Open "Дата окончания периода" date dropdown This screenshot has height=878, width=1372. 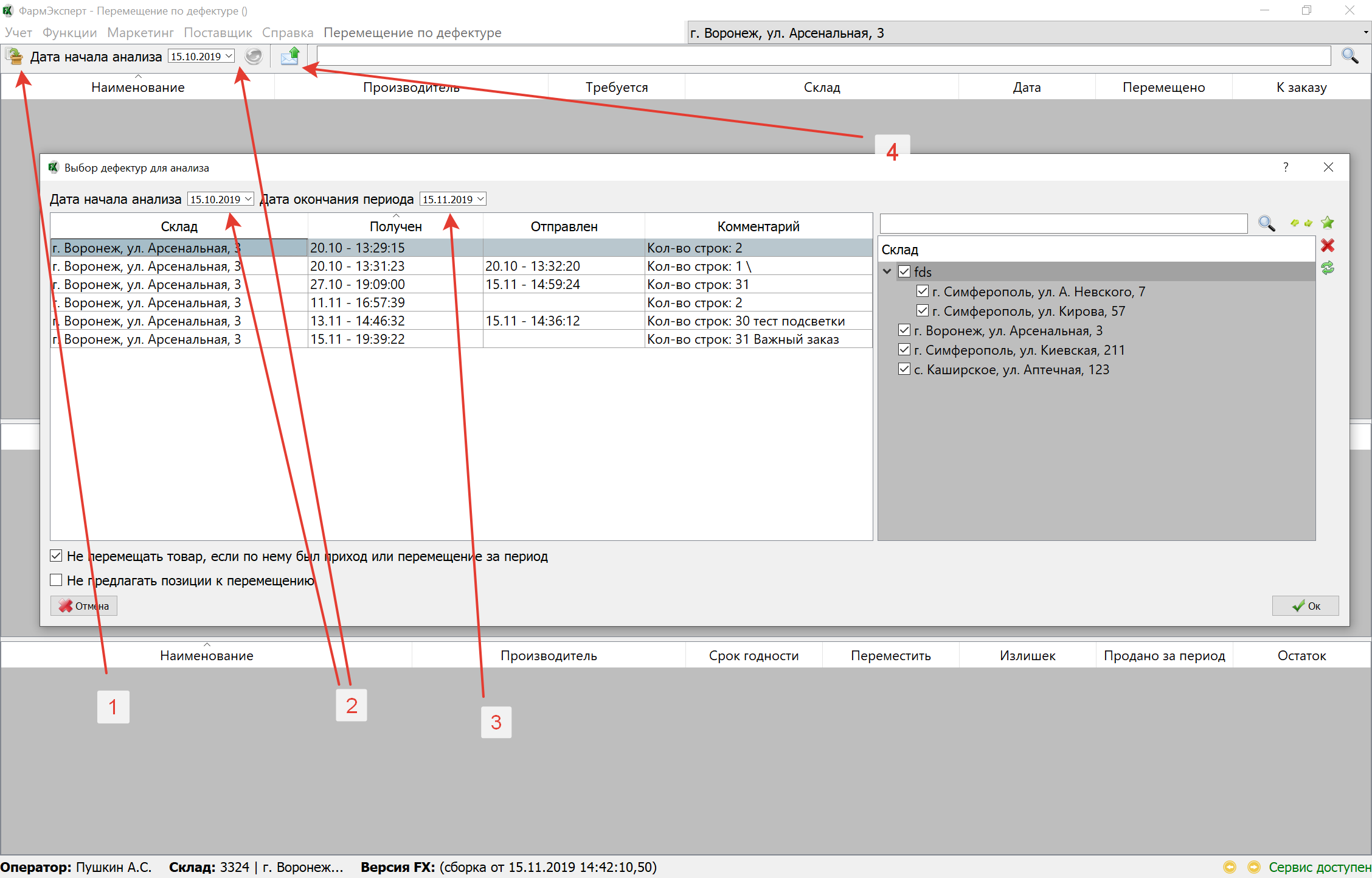480,200
